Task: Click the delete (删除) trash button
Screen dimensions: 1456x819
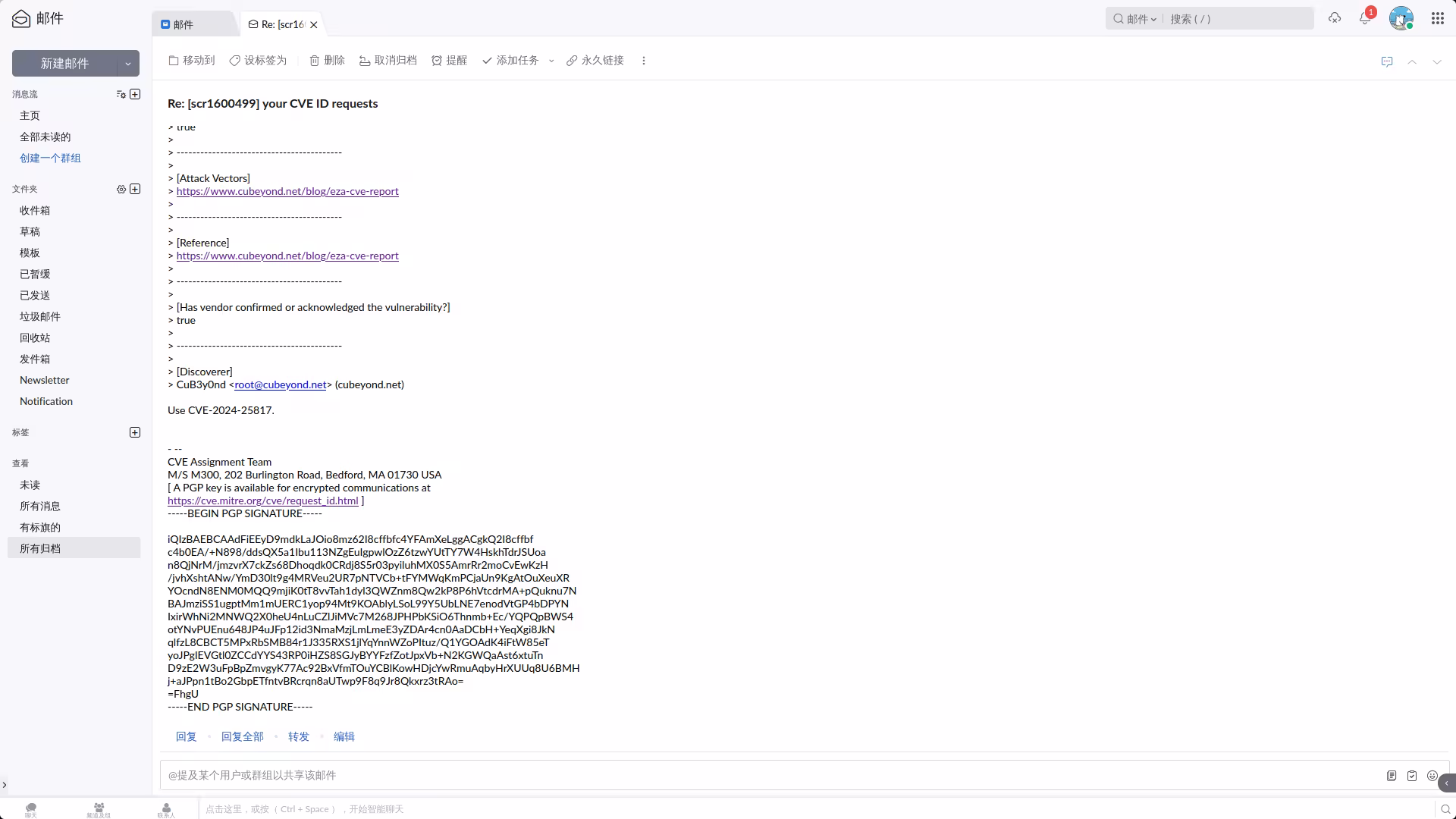Action: [x=327, y=61]
